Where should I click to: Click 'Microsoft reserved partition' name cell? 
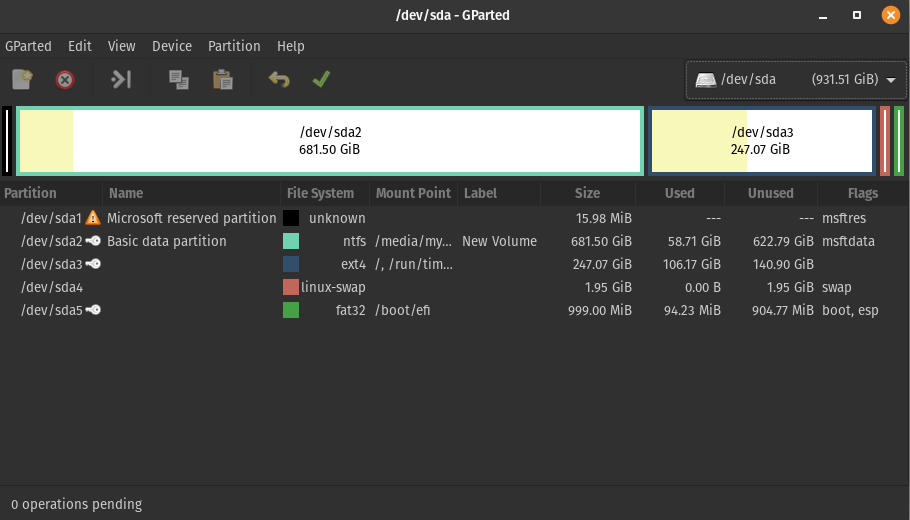192,218
